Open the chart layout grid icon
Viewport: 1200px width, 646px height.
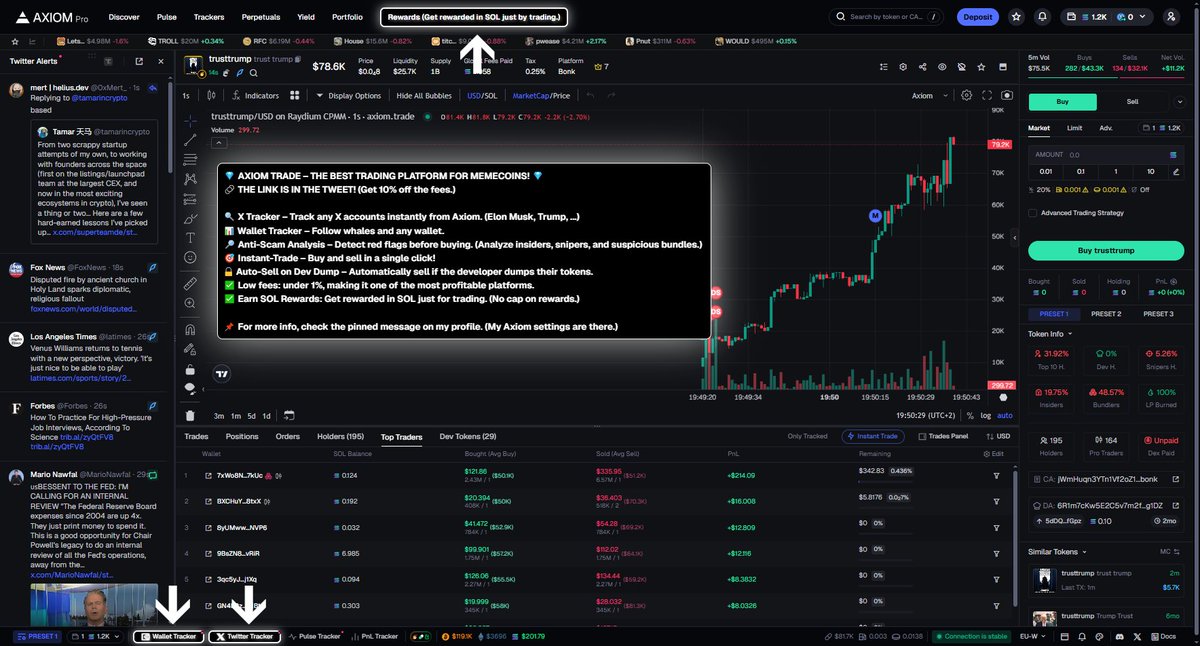coord(295,96)
